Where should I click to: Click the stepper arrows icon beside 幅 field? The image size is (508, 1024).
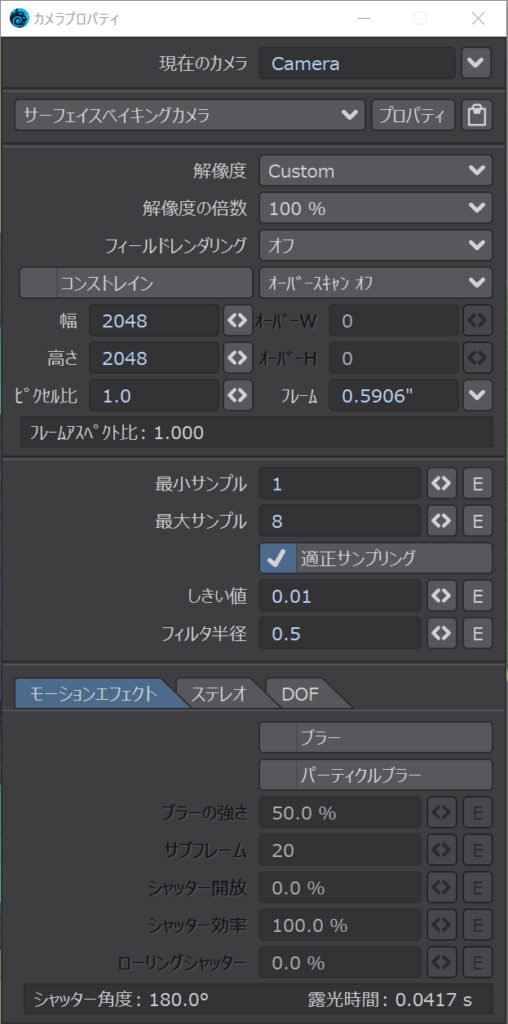238,320
